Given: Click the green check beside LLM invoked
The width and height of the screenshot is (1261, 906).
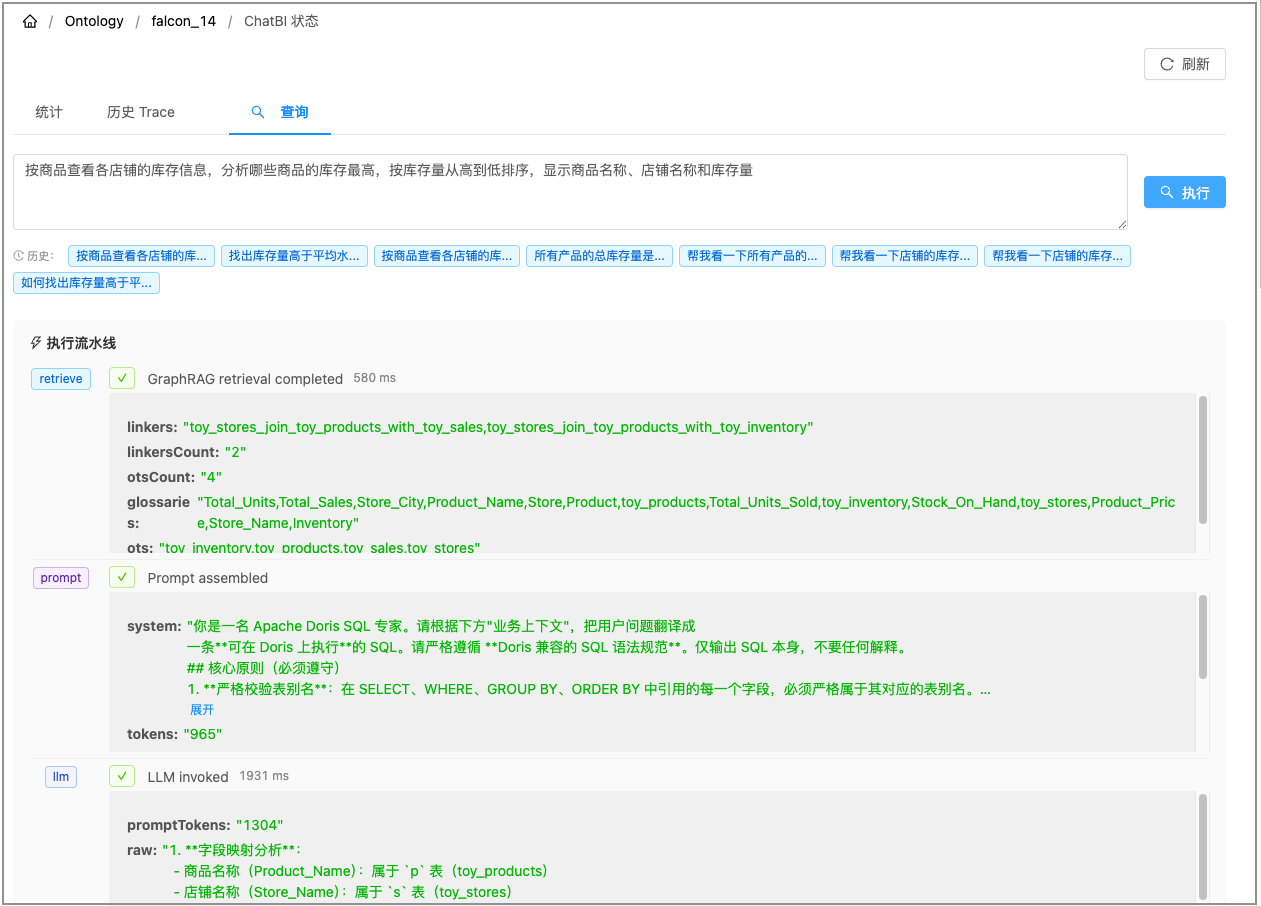Looking at the screenshot, I should (x=122, y=776).
